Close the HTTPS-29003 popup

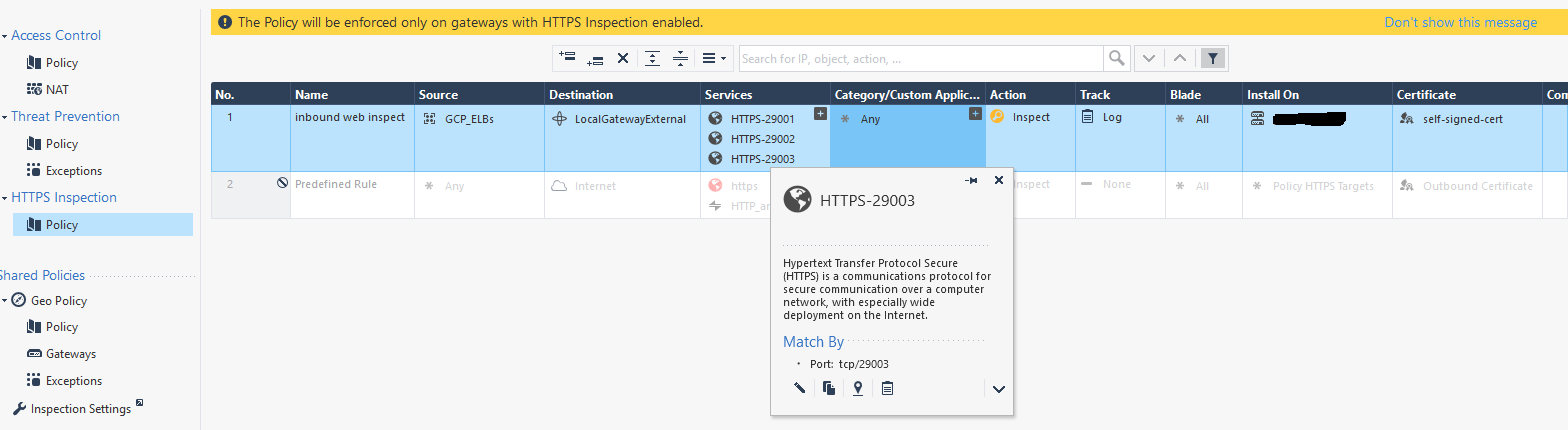tap(998, 180)
